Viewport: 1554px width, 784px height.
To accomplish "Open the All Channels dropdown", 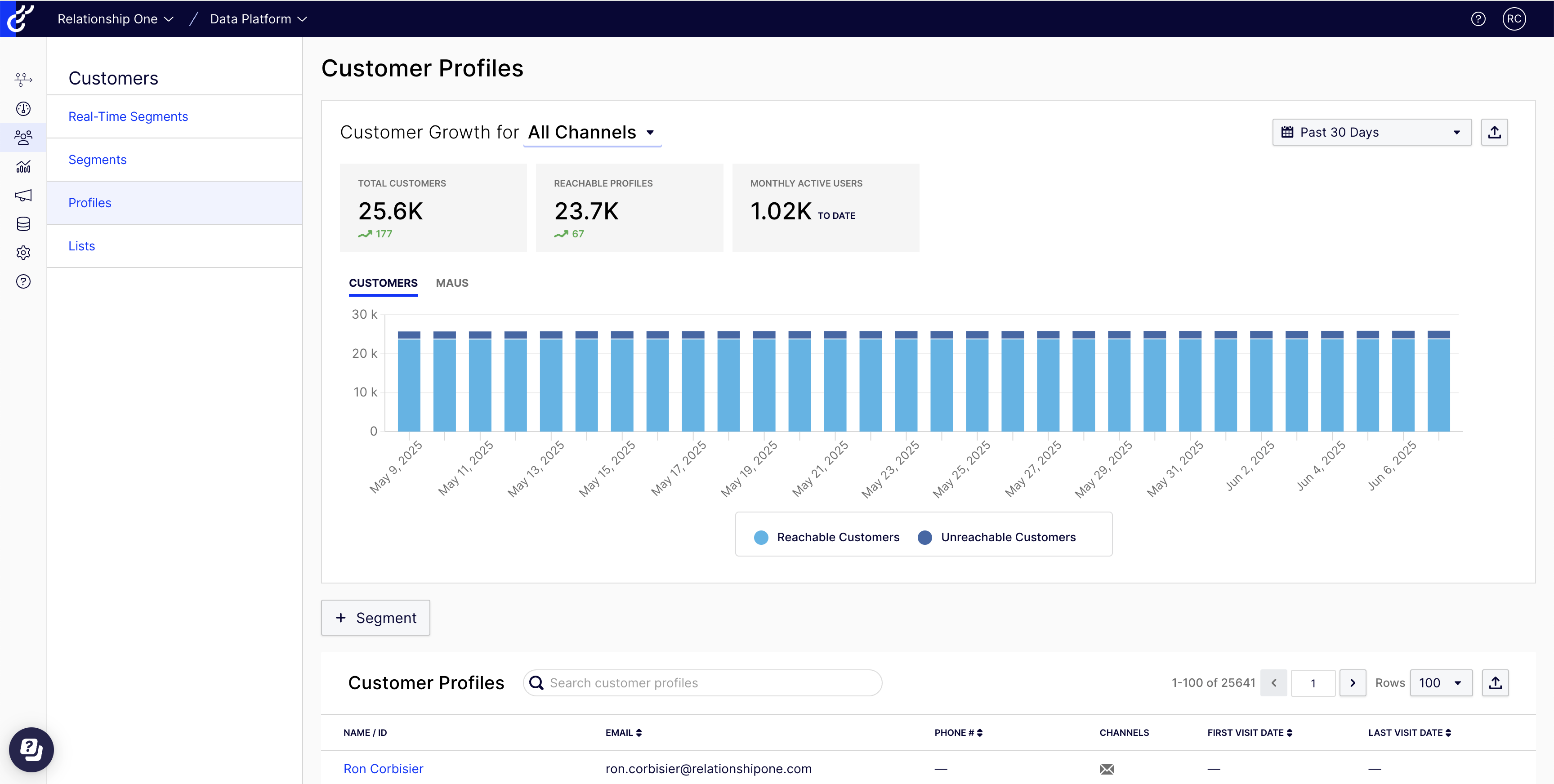I will pos(592,132).
